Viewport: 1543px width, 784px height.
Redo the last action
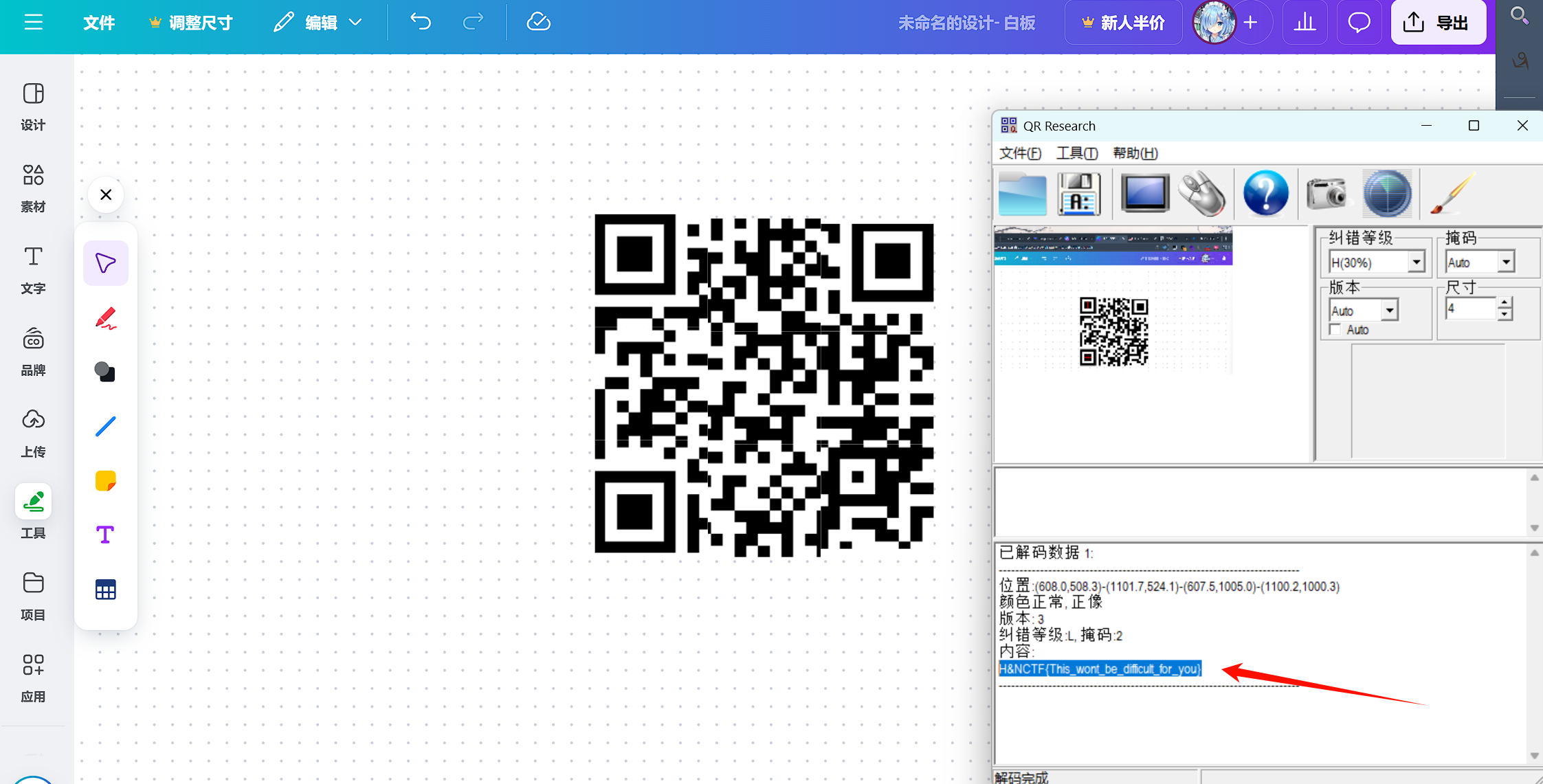[474, 22]
